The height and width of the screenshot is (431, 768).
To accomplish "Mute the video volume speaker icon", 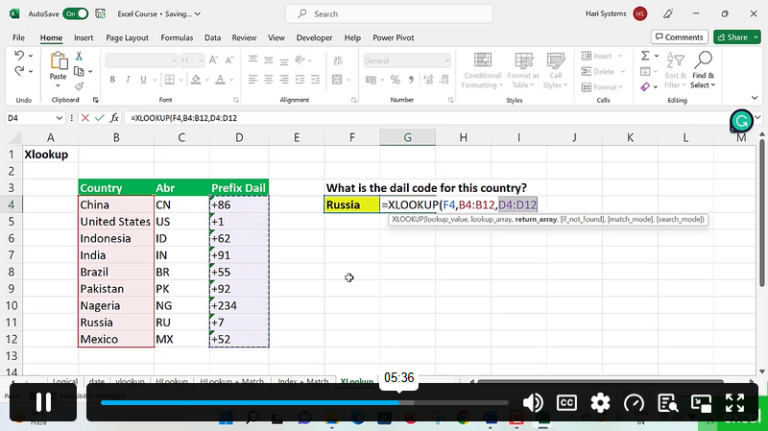I will click(532, 403).
